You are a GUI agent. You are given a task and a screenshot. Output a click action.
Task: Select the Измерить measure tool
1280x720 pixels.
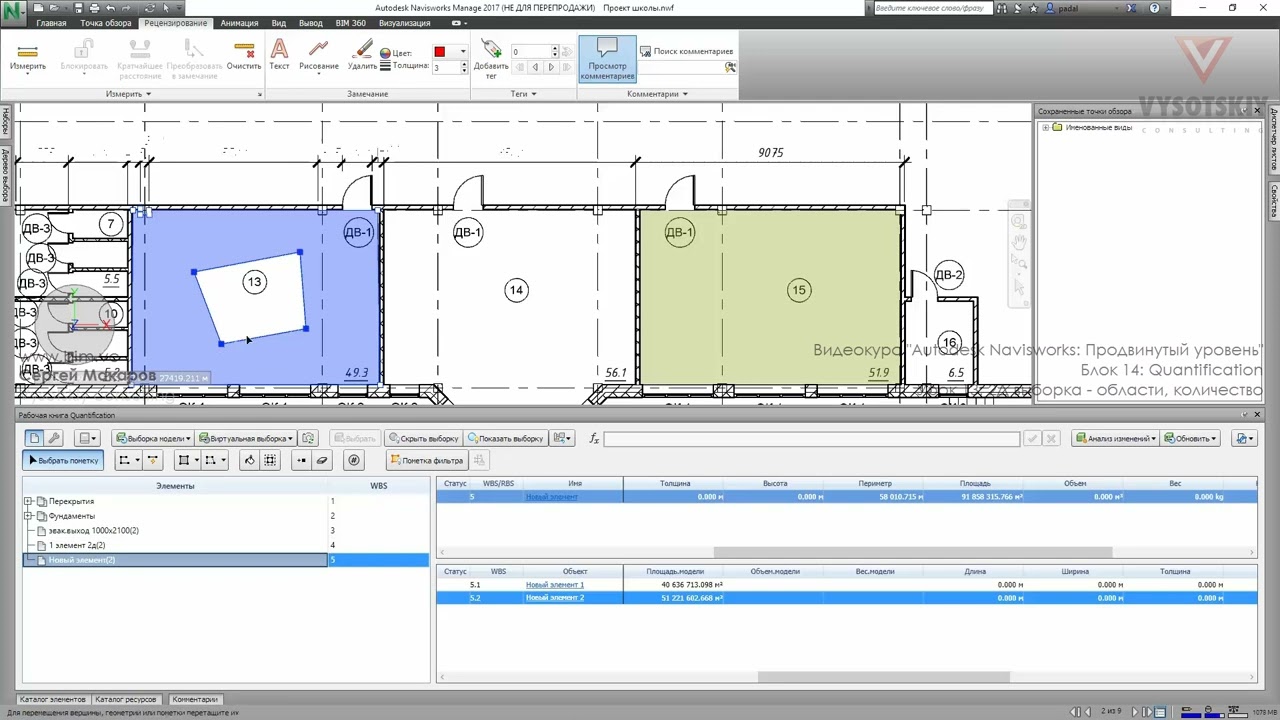[28, 56]
